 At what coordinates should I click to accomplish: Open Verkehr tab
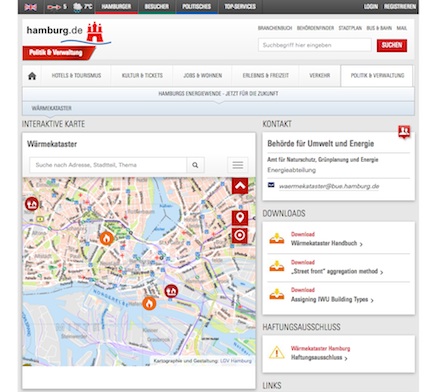[320, 76]
